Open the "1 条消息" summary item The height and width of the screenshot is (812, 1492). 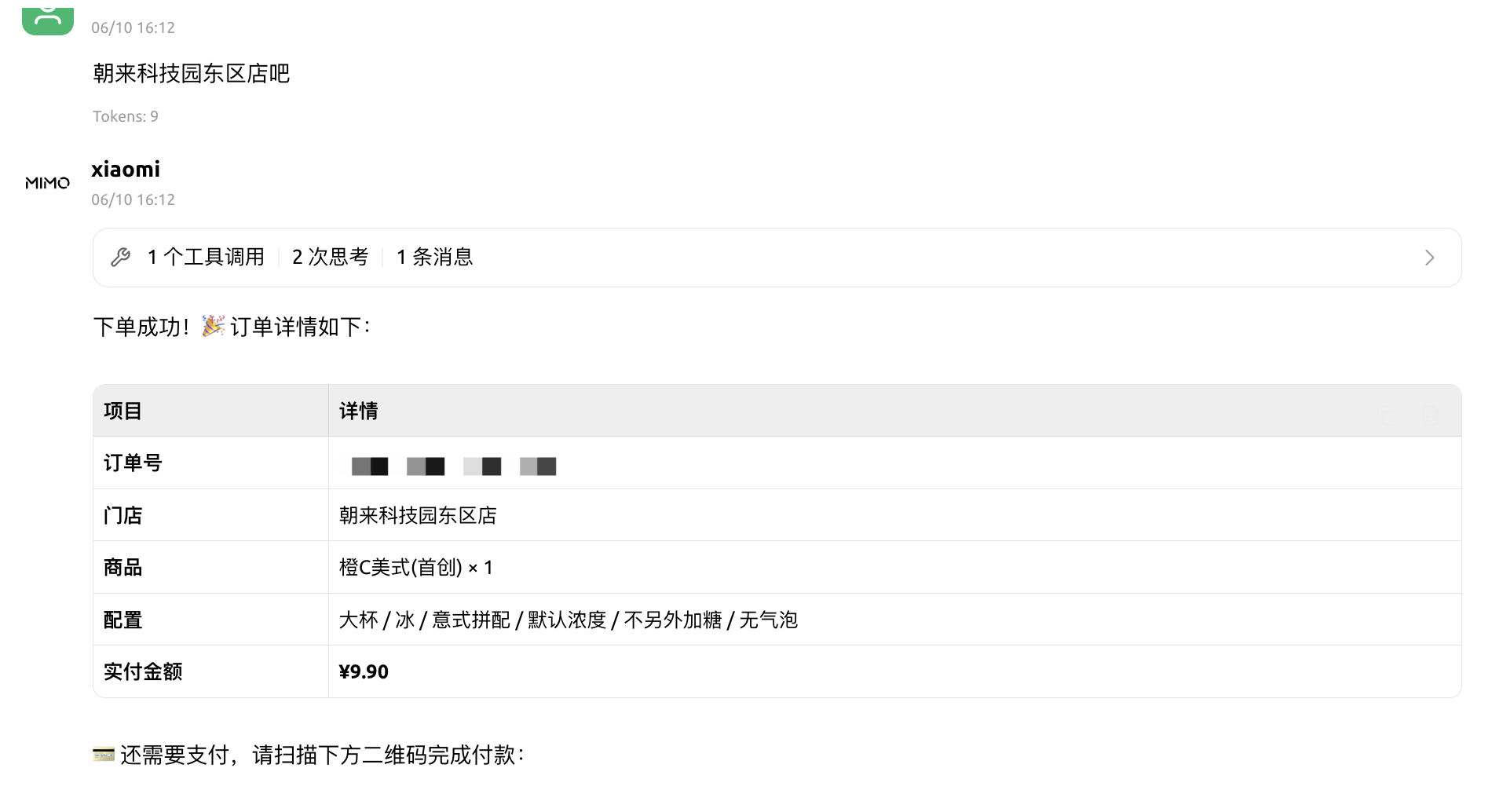pos(435,257)
